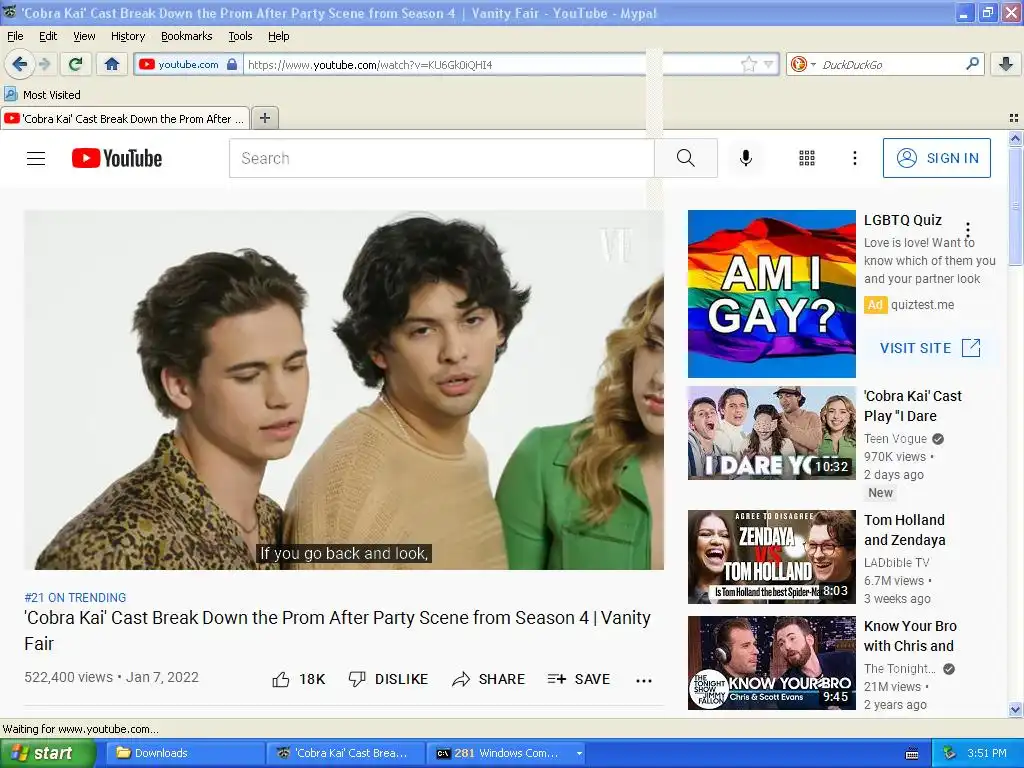
Task: Bookmark page with the star icon
Action: click(x=748, y=64)
